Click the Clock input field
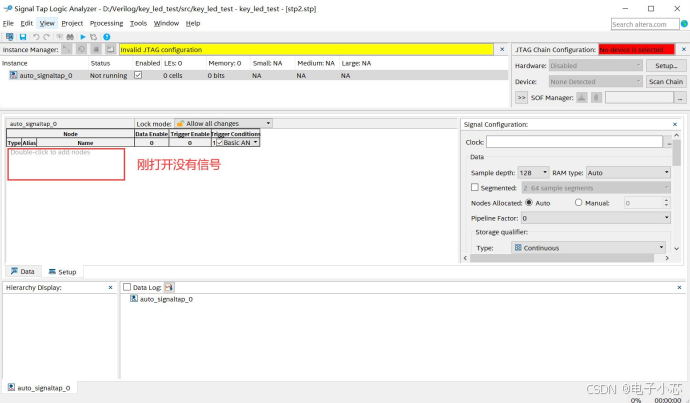The height and width of the screenshot is (403, 690). tap(574, 142)
